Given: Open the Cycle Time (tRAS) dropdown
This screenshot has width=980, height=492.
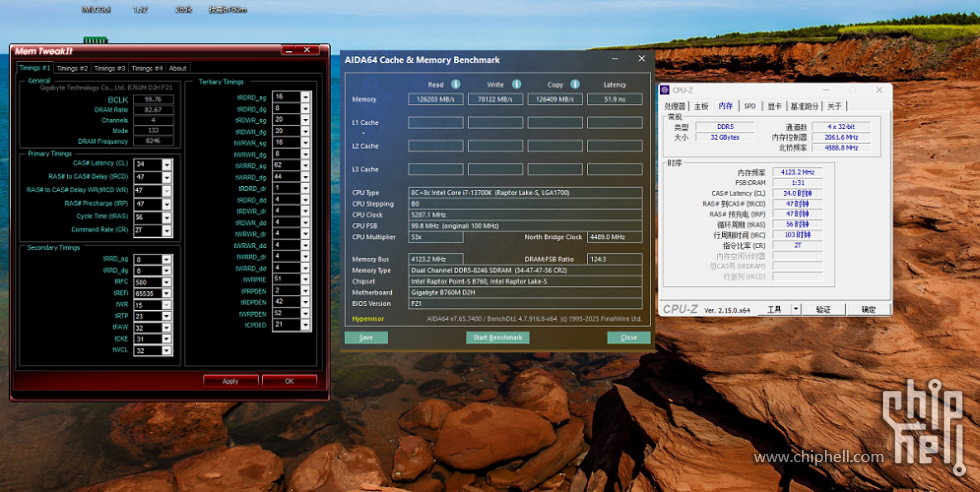Looking at the screenshot, I should click(x=166, y=218).
